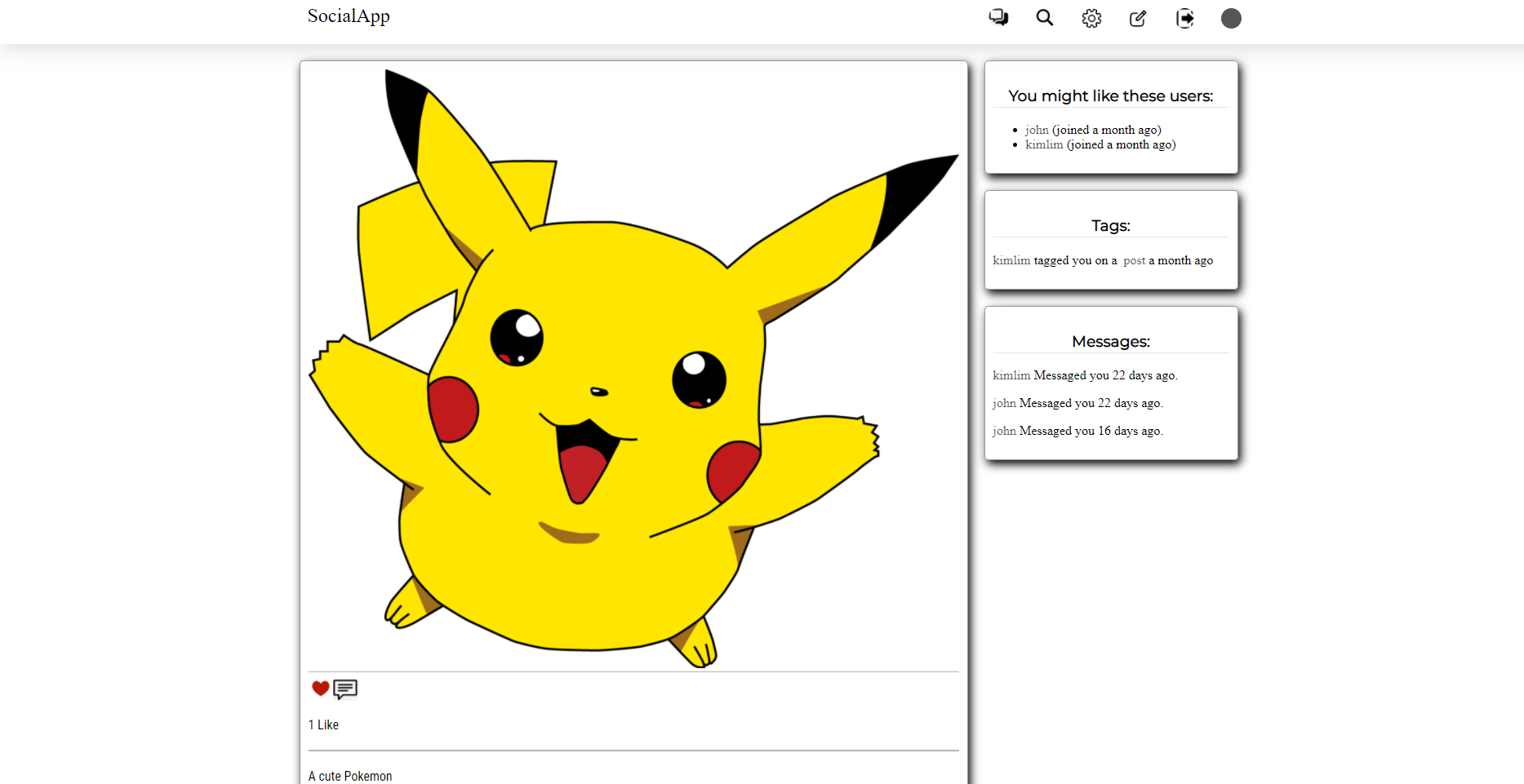Click the search magnifier icon
1524x784 pixels.
[1045, 18]
